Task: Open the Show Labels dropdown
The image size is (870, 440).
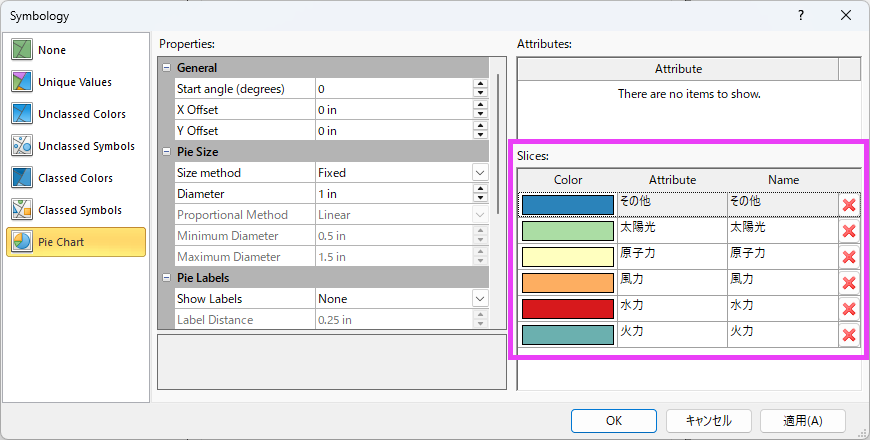Action: click(480, 299)
